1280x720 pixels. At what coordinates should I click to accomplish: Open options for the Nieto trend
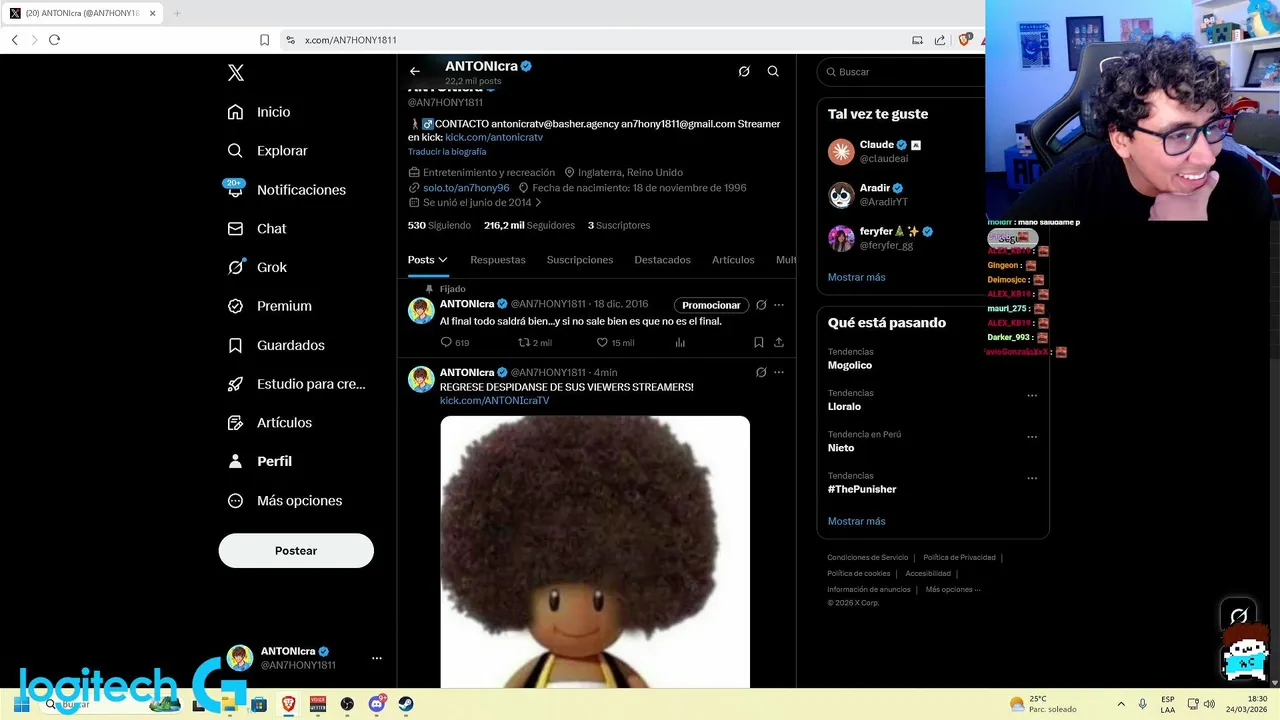[x=1032, y=437]
